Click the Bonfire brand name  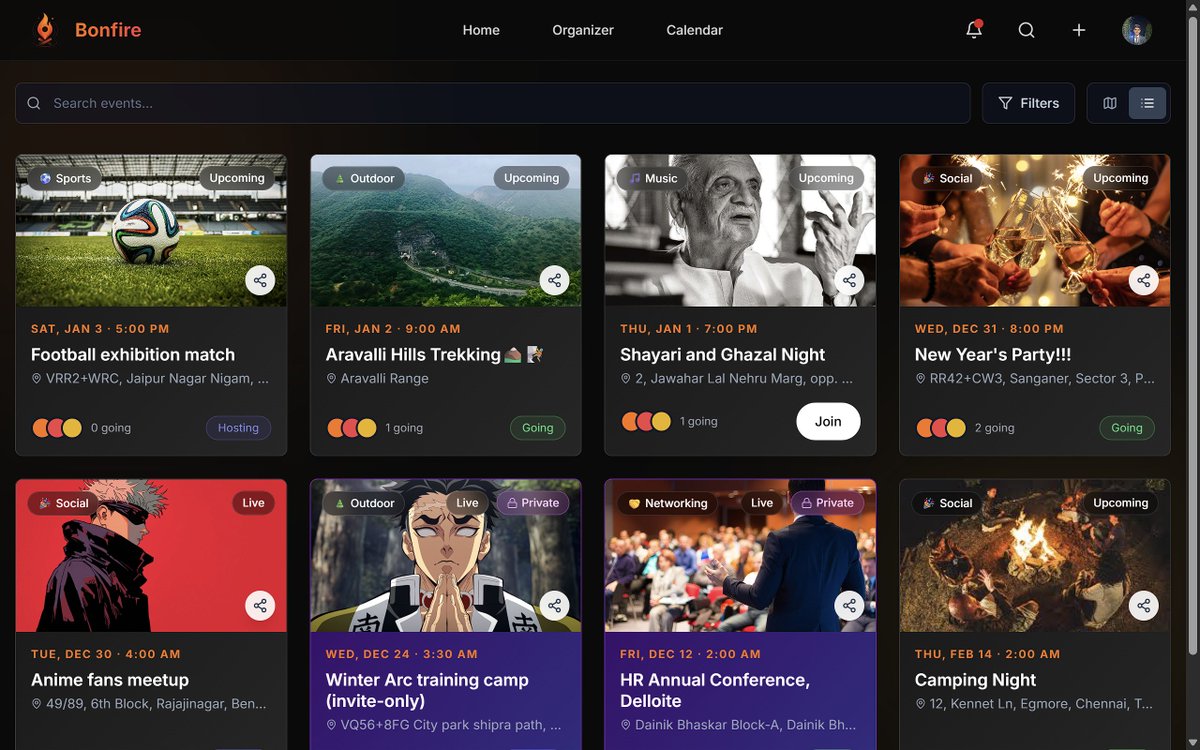pyautogui.click(x=108, y=30)
